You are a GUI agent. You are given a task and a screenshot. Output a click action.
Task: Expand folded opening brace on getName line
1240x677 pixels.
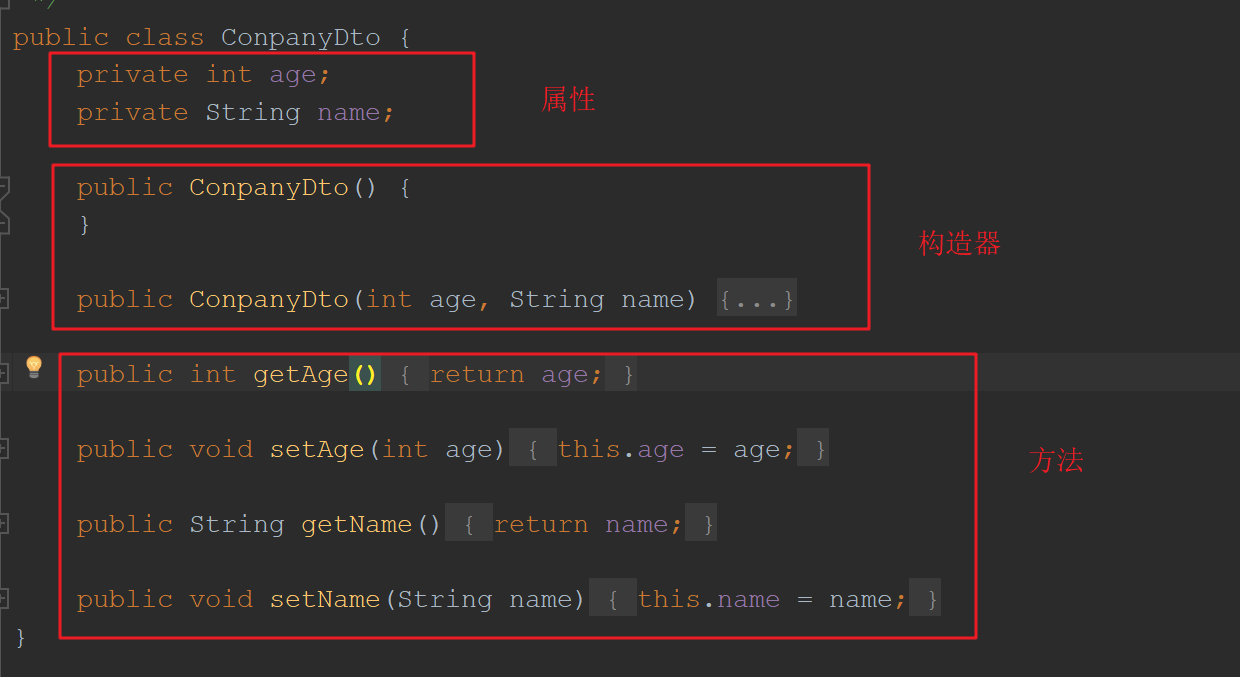[469, 524]
